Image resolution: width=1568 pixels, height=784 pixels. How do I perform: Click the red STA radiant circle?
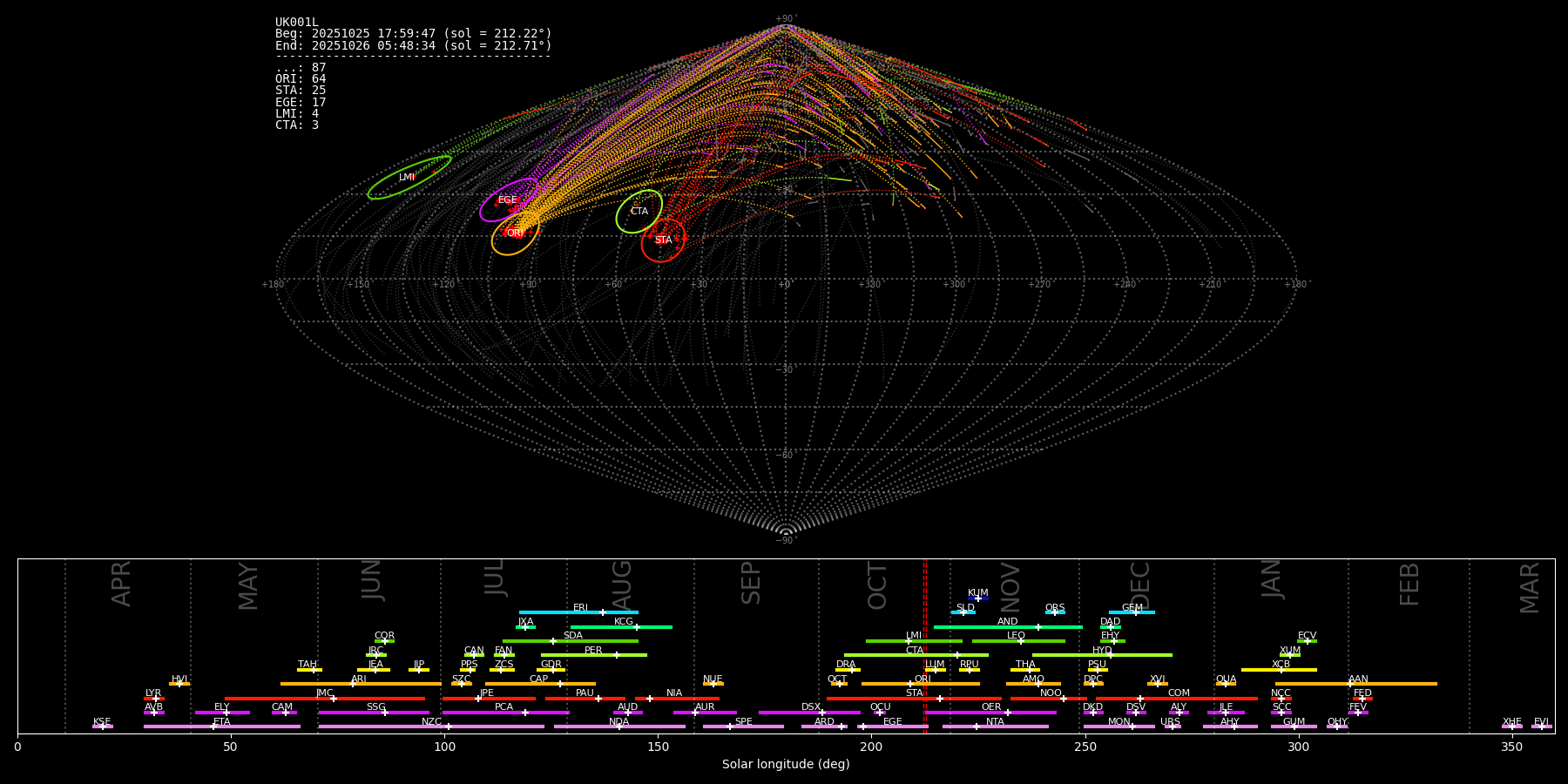(663, 240)
